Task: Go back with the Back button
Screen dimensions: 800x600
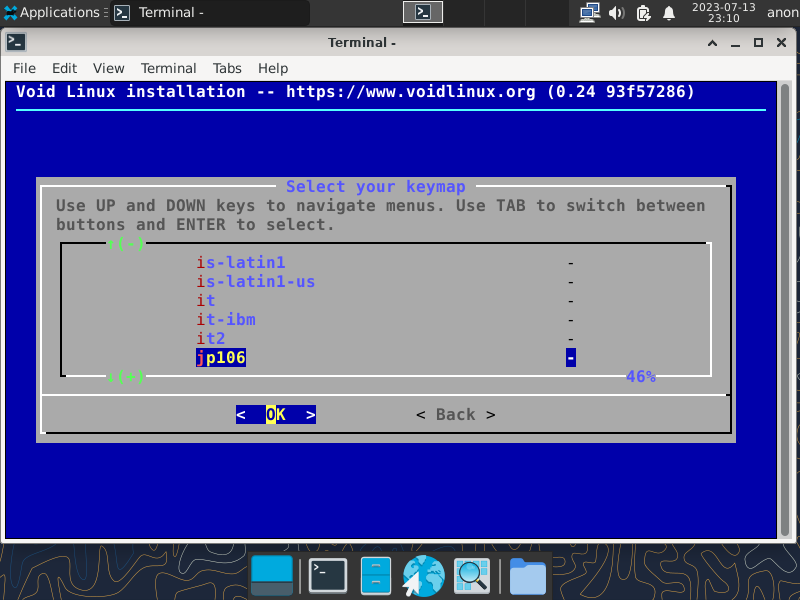Action: pyautogui.click(x=456, y=414)
